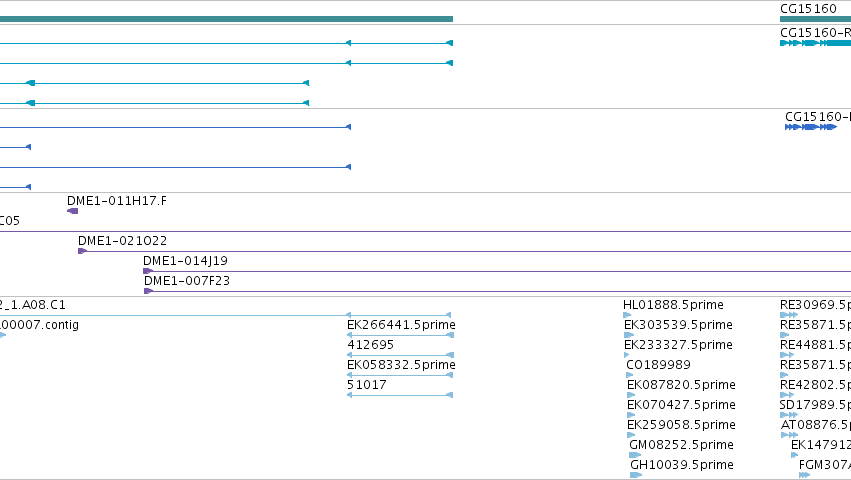Select the arrow glyph under CO189989
The width and height of the screenshot is (851, 480).
[x=630, y=375]
